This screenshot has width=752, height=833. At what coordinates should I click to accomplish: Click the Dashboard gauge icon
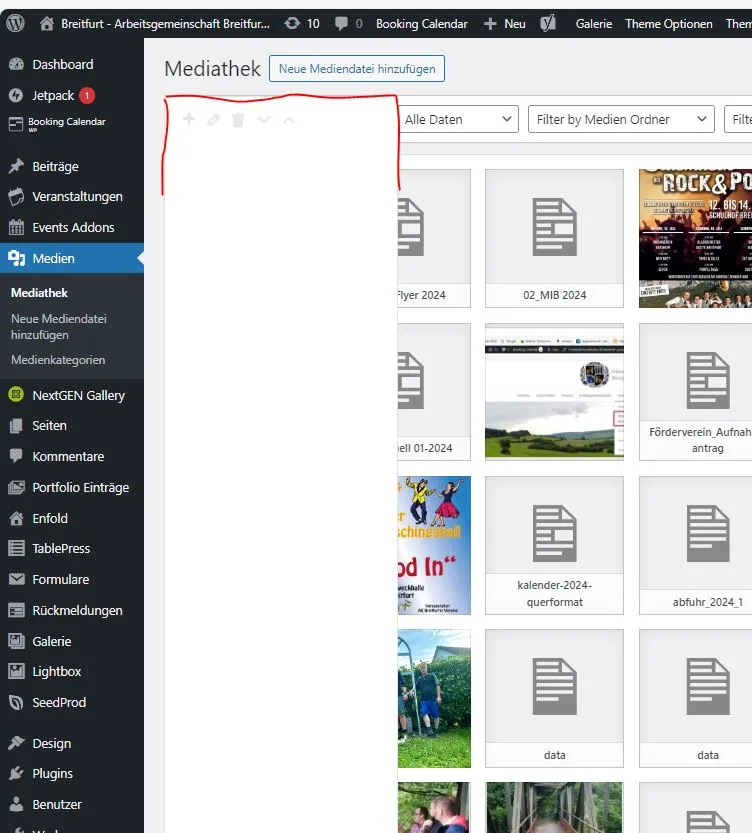[x=16, y=64]
